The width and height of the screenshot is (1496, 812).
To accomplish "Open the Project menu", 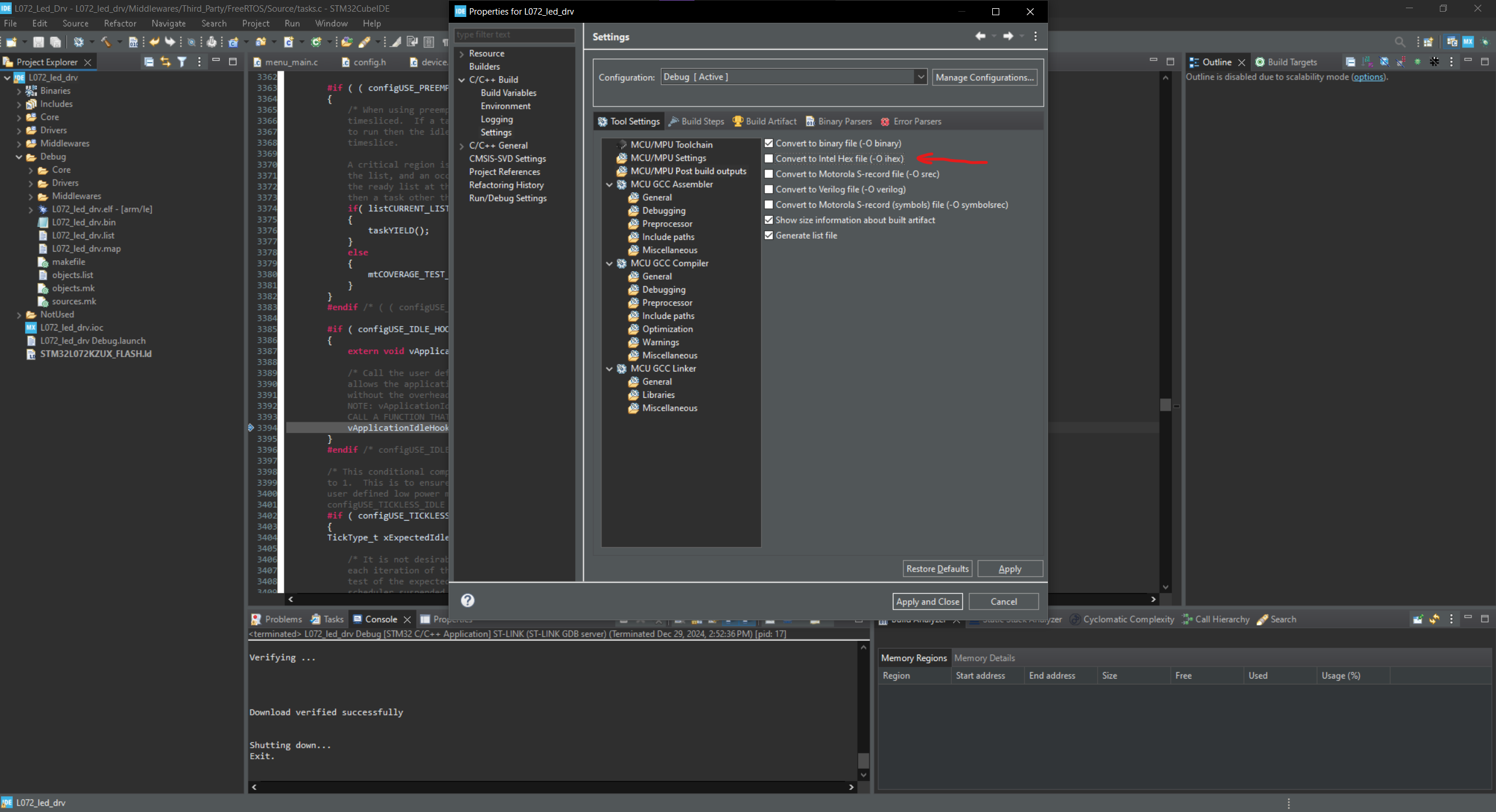I will click(x=255, y=23).
